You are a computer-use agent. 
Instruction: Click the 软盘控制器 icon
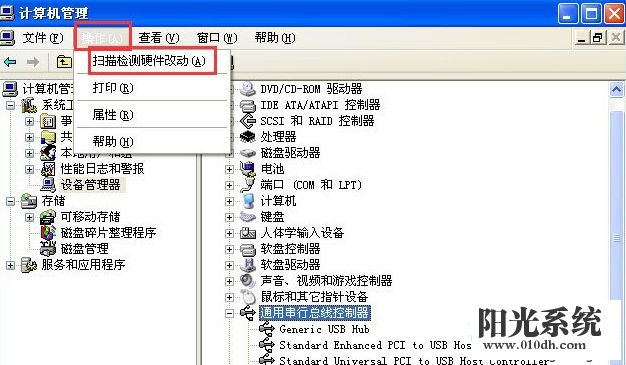(248, 249)
